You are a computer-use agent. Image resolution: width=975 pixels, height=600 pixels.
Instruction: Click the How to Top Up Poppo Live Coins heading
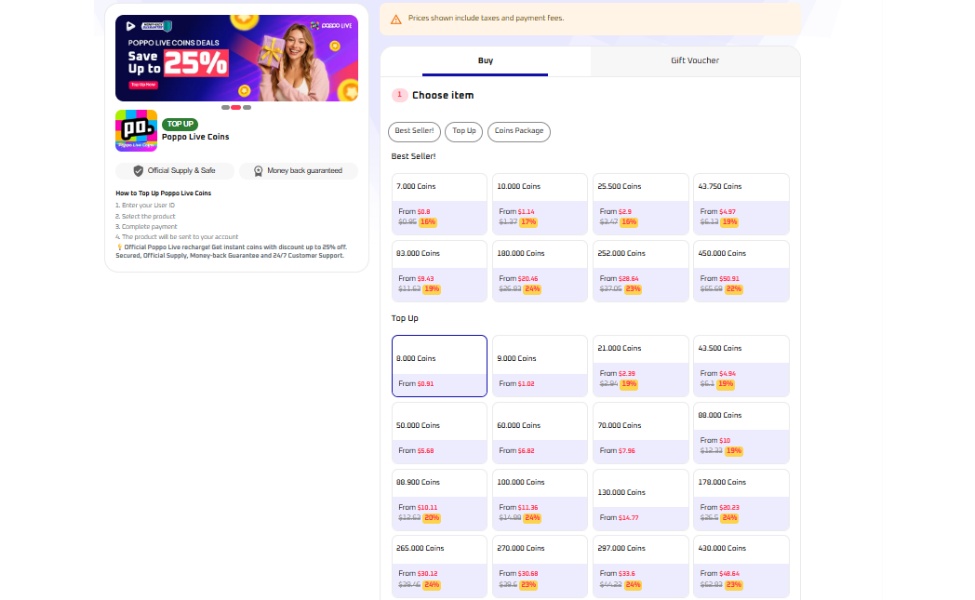[163, 193]
